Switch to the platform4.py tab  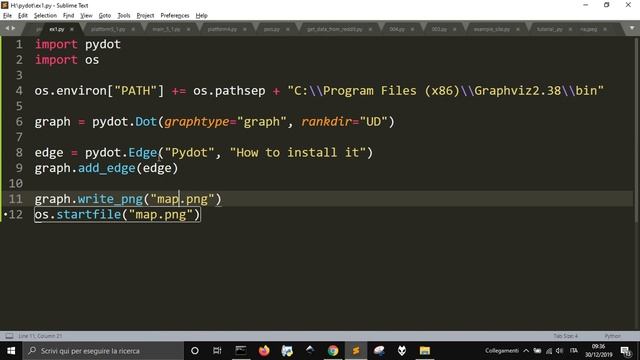222,29
